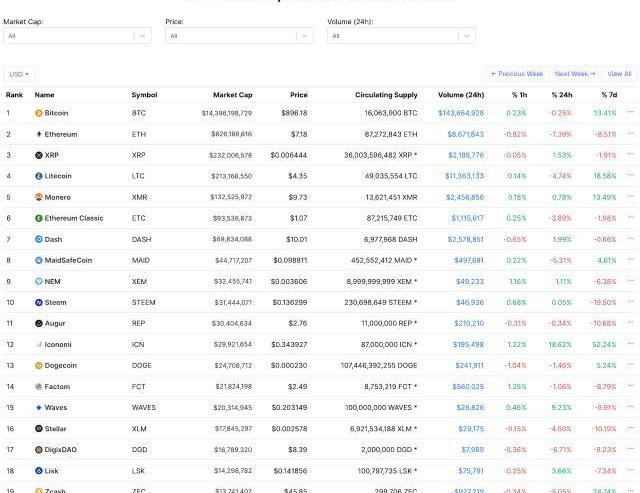Sort table by Rank column
Viewport: 640px width, 493px height.
[14, 95]
